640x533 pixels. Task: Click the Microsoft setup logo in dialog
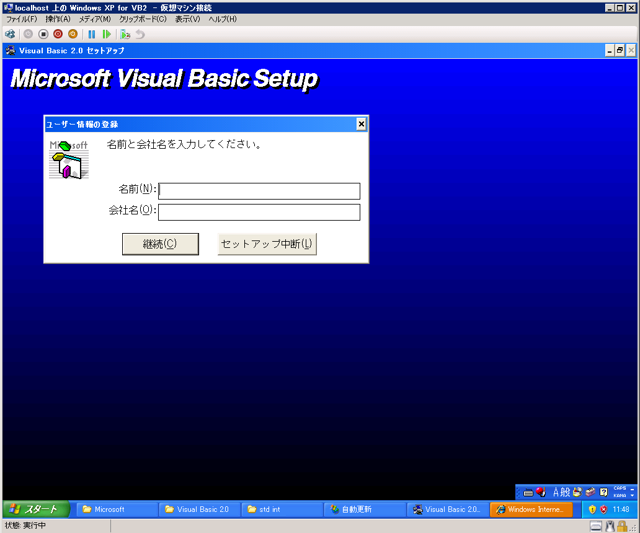pyautogui.click(x=69, y=160)
